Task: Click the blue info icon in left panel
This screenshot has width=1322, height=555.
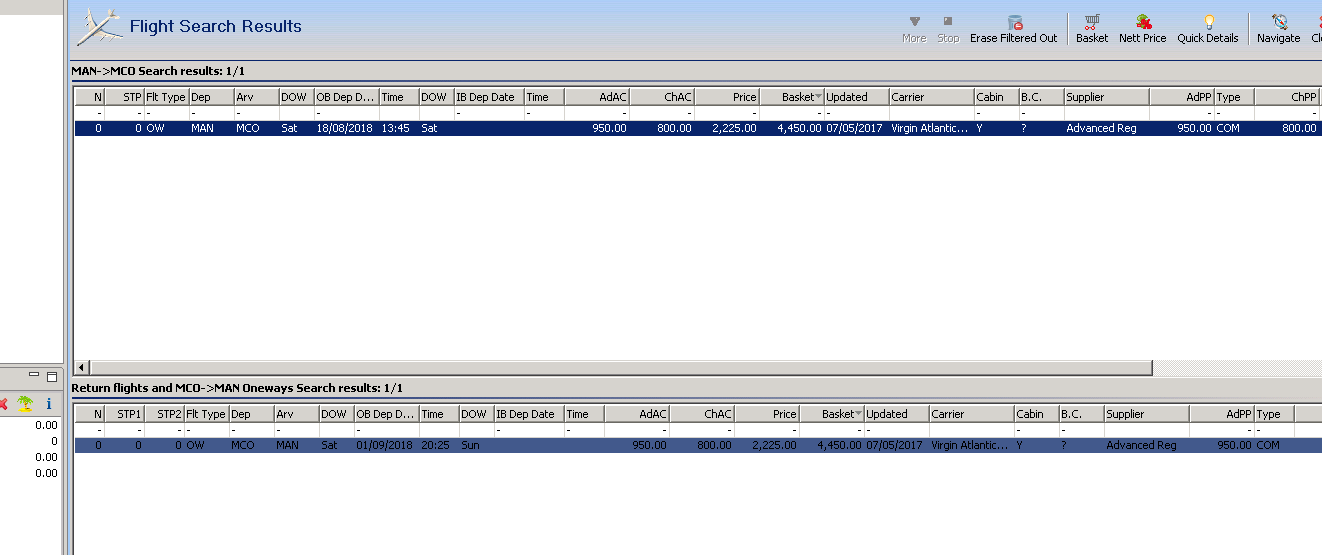Action: click(x=49, y=404)
